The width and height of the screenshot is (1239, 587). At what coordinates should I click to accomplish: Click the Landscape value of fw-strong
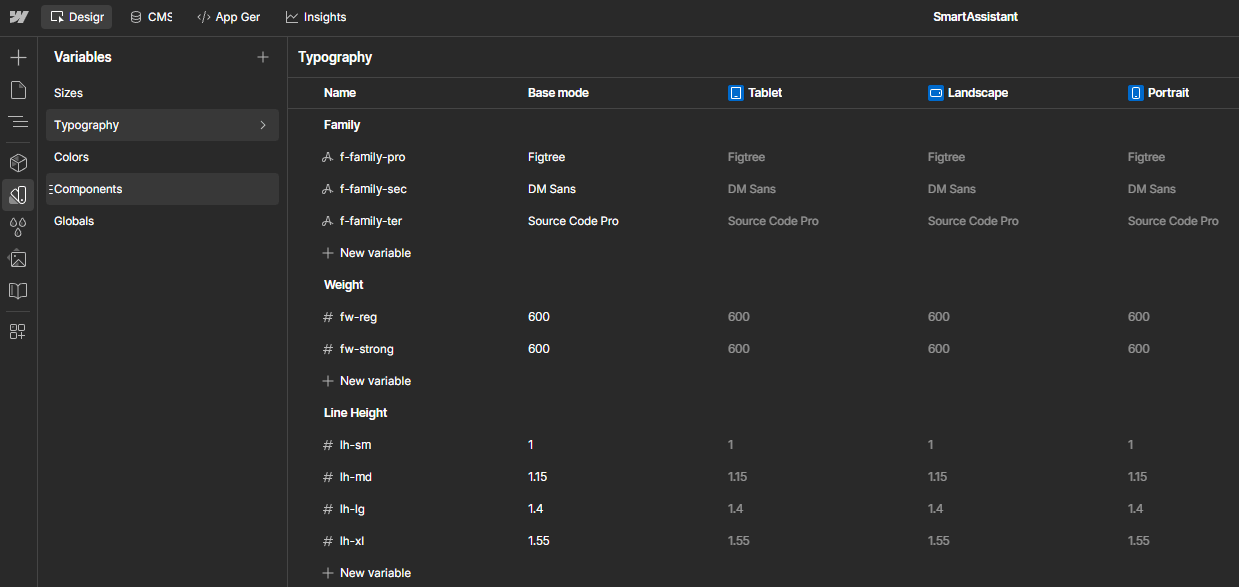tap(939, 349)
